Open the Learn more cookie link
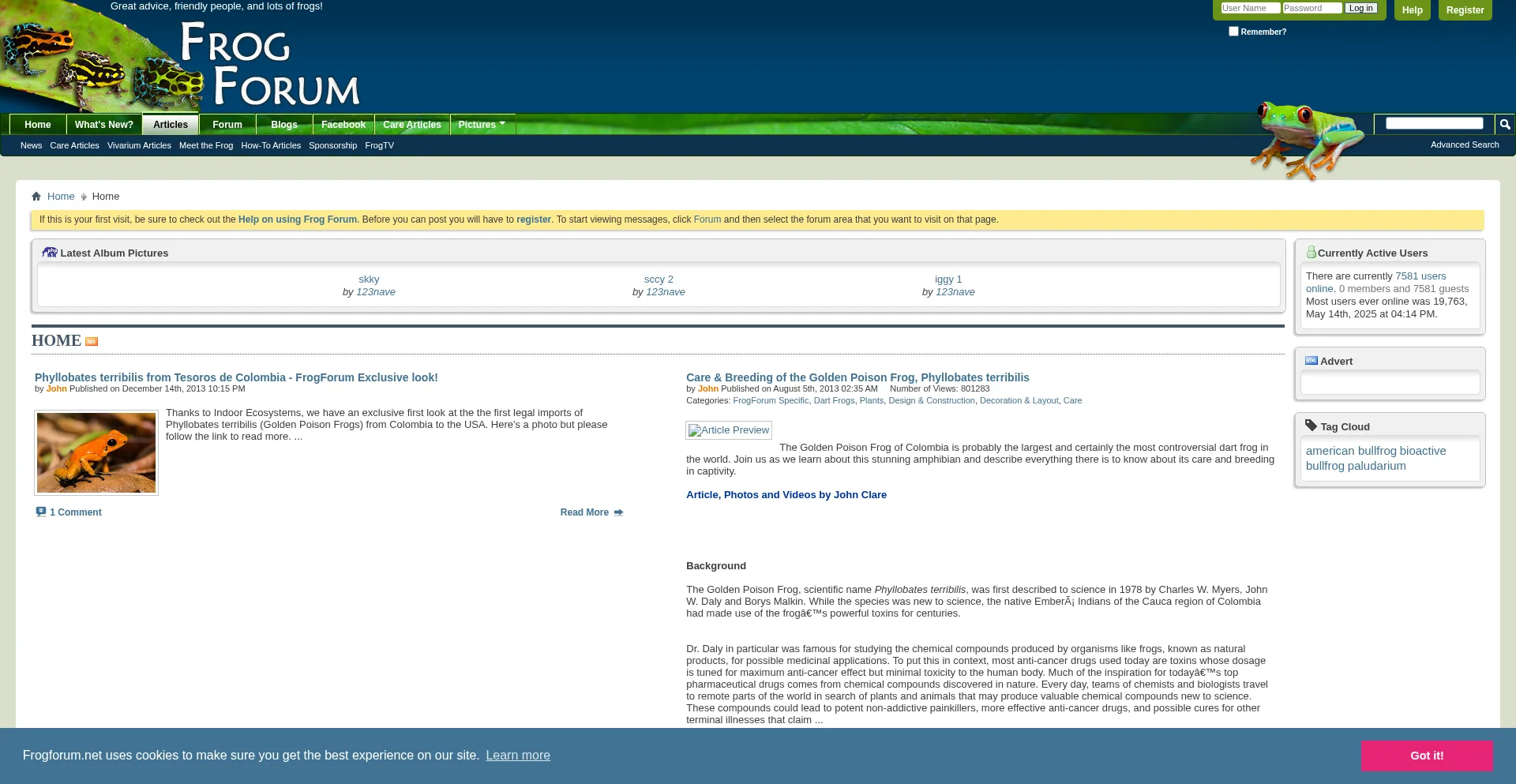The width and height of the screenshot is (1516, 784). click(518, 756)
